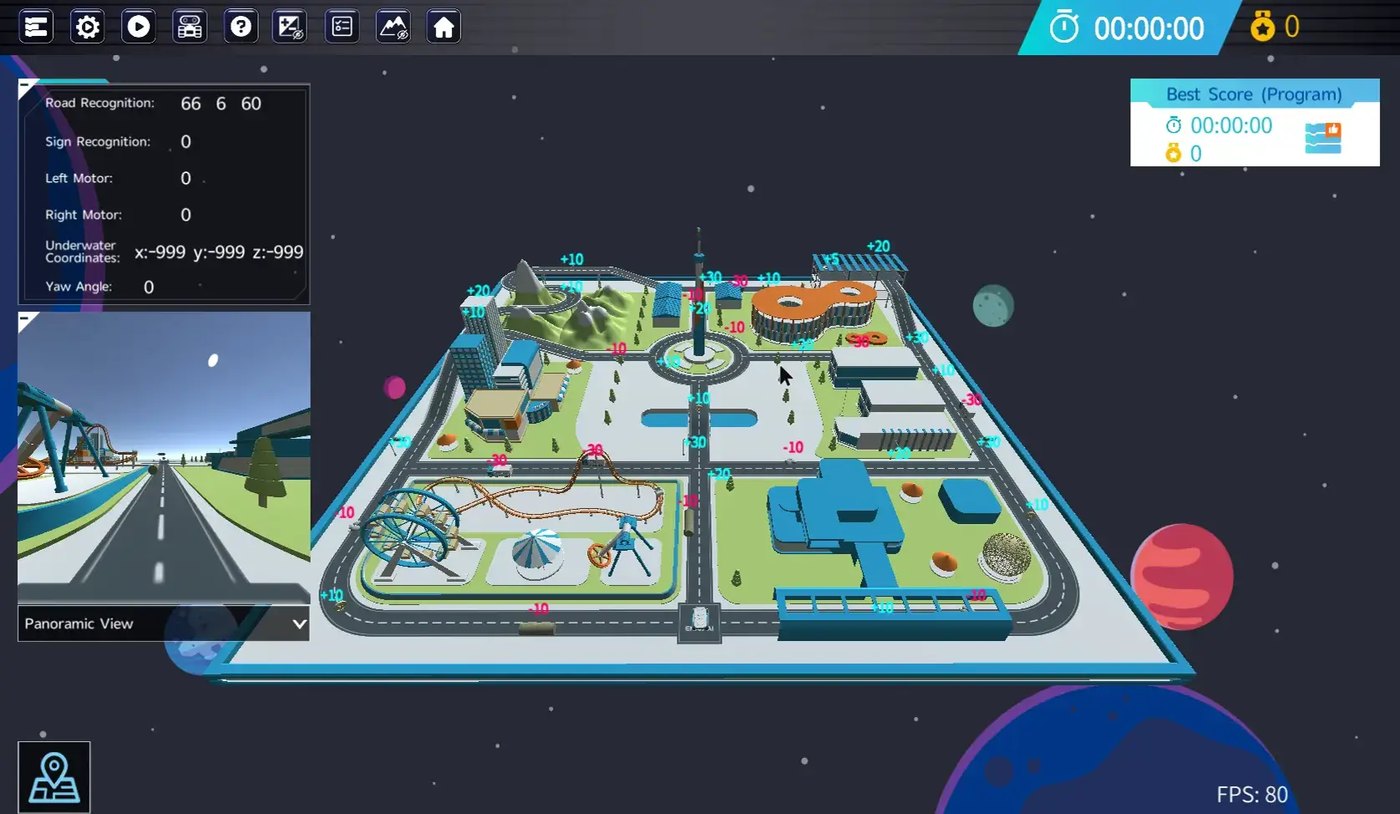Click the FPS: 80 indicator

[1252, 795]
